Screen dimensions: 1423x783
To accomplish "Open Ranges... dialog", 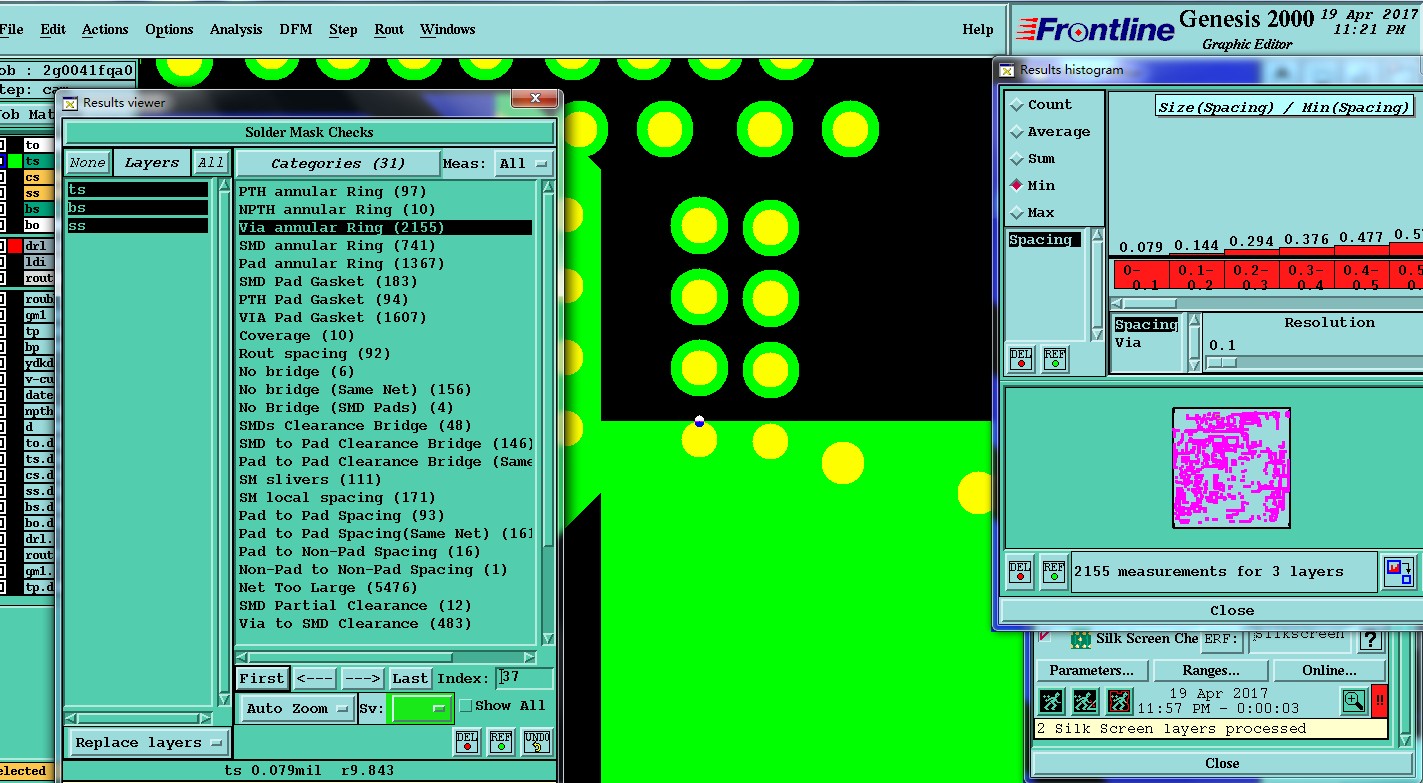I will [1212, 670].
